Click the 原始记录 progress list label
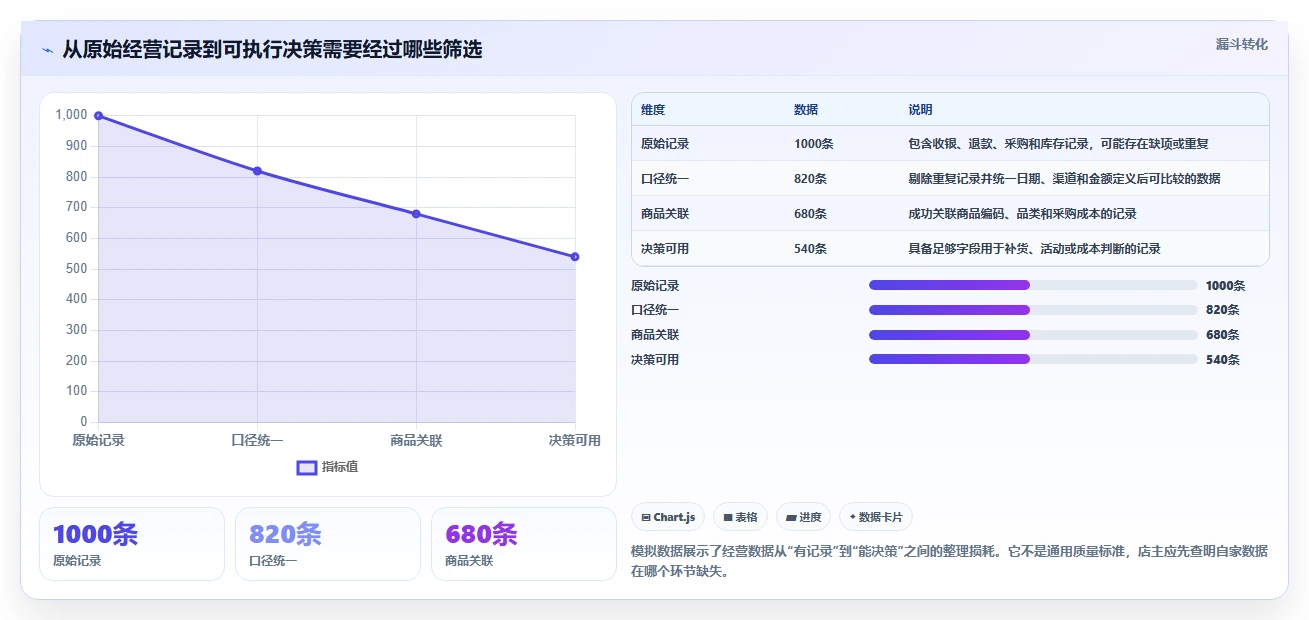The image size is (1309, 620). [655, 285]
